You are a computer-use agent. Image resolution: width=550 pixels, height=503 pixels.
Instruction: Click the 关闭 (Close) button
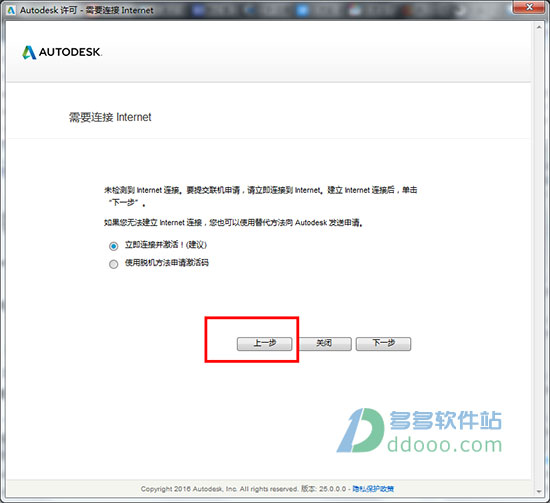click(324, 343)
